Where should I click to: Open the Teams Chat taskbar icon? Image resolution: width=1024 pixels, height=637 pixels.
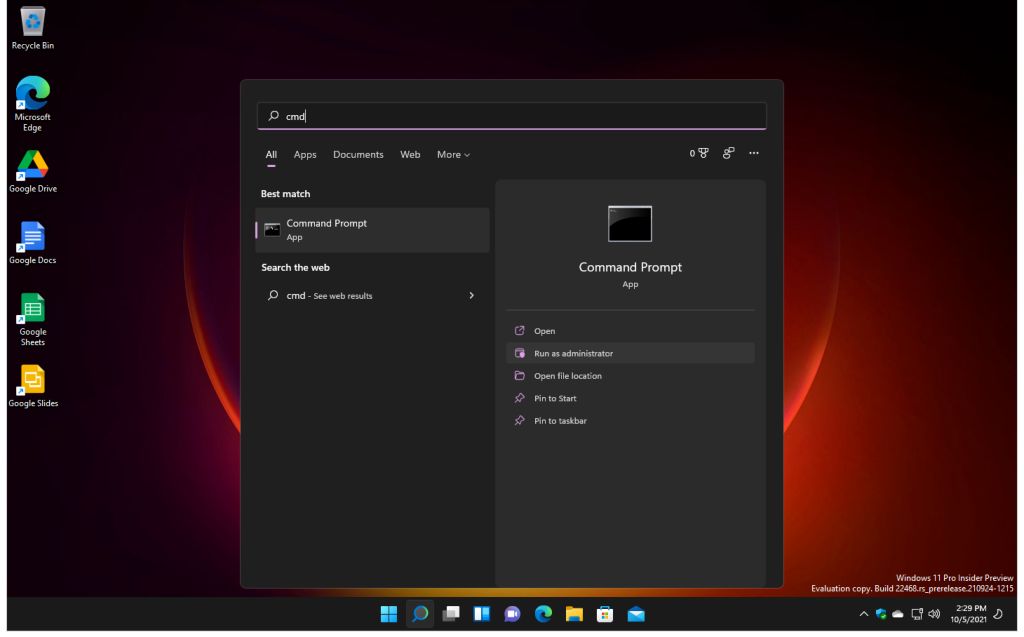click(513, 615)
